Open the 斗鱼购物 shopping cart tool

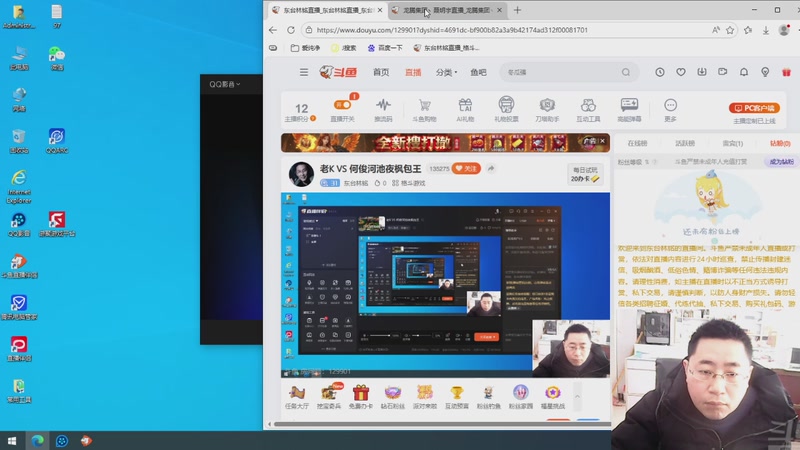(x=424, y=110)
